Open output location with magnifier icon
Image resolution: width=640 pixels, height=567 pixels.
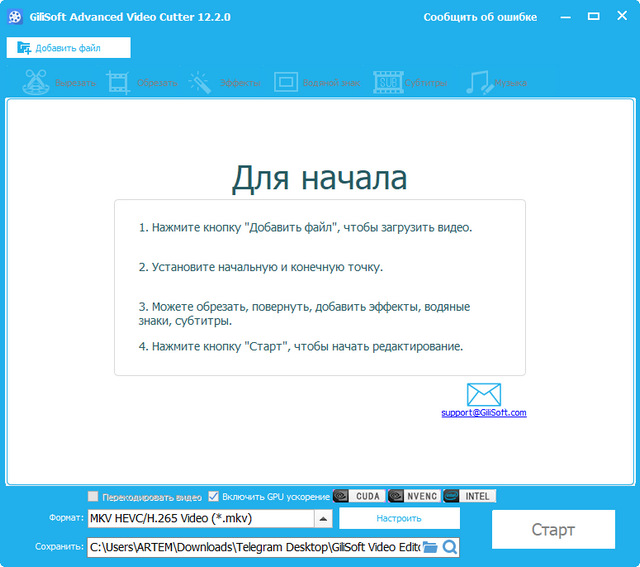[450, 547]
